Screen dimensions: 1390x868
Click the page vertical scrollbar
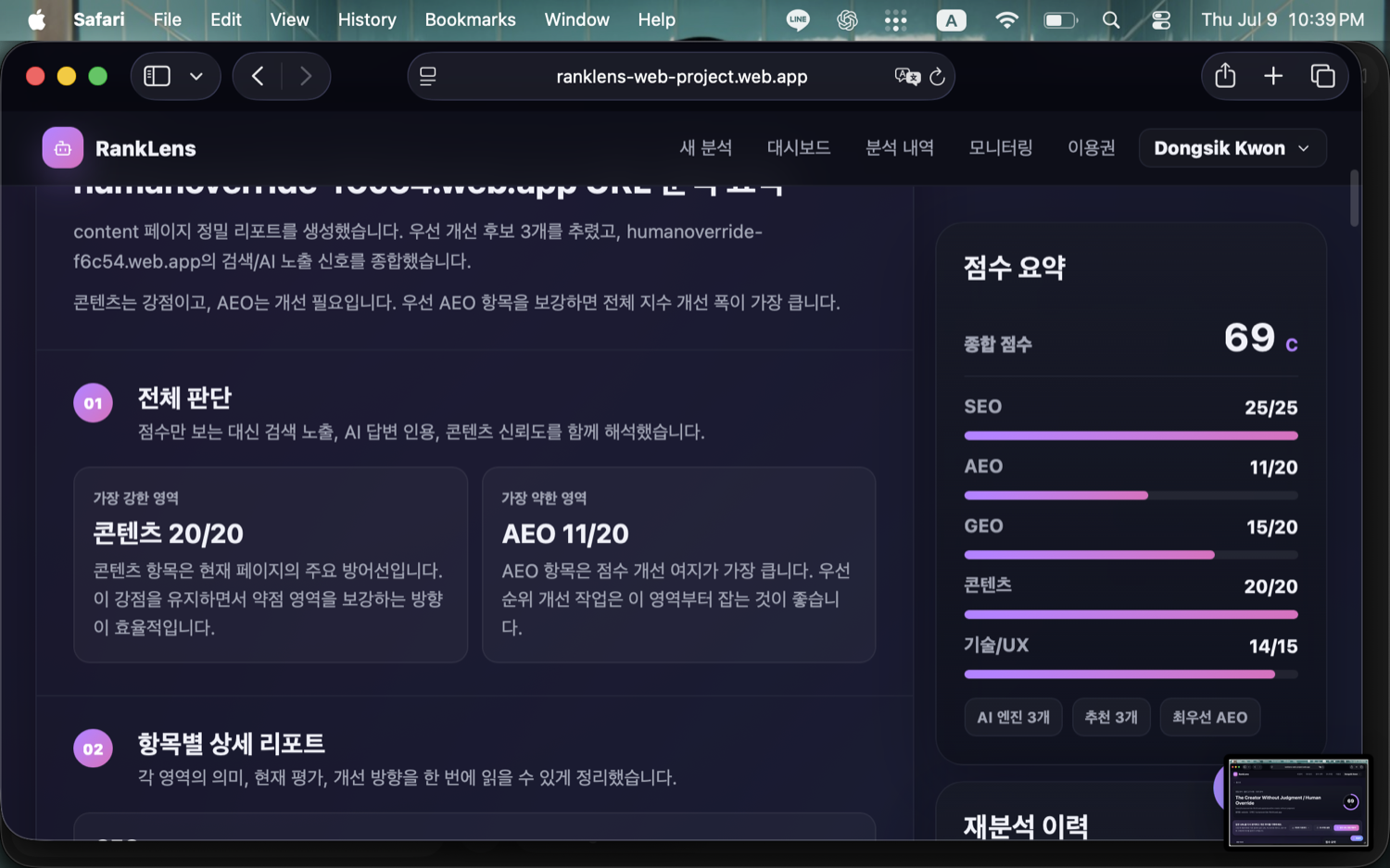click(x=1354, y=198)
